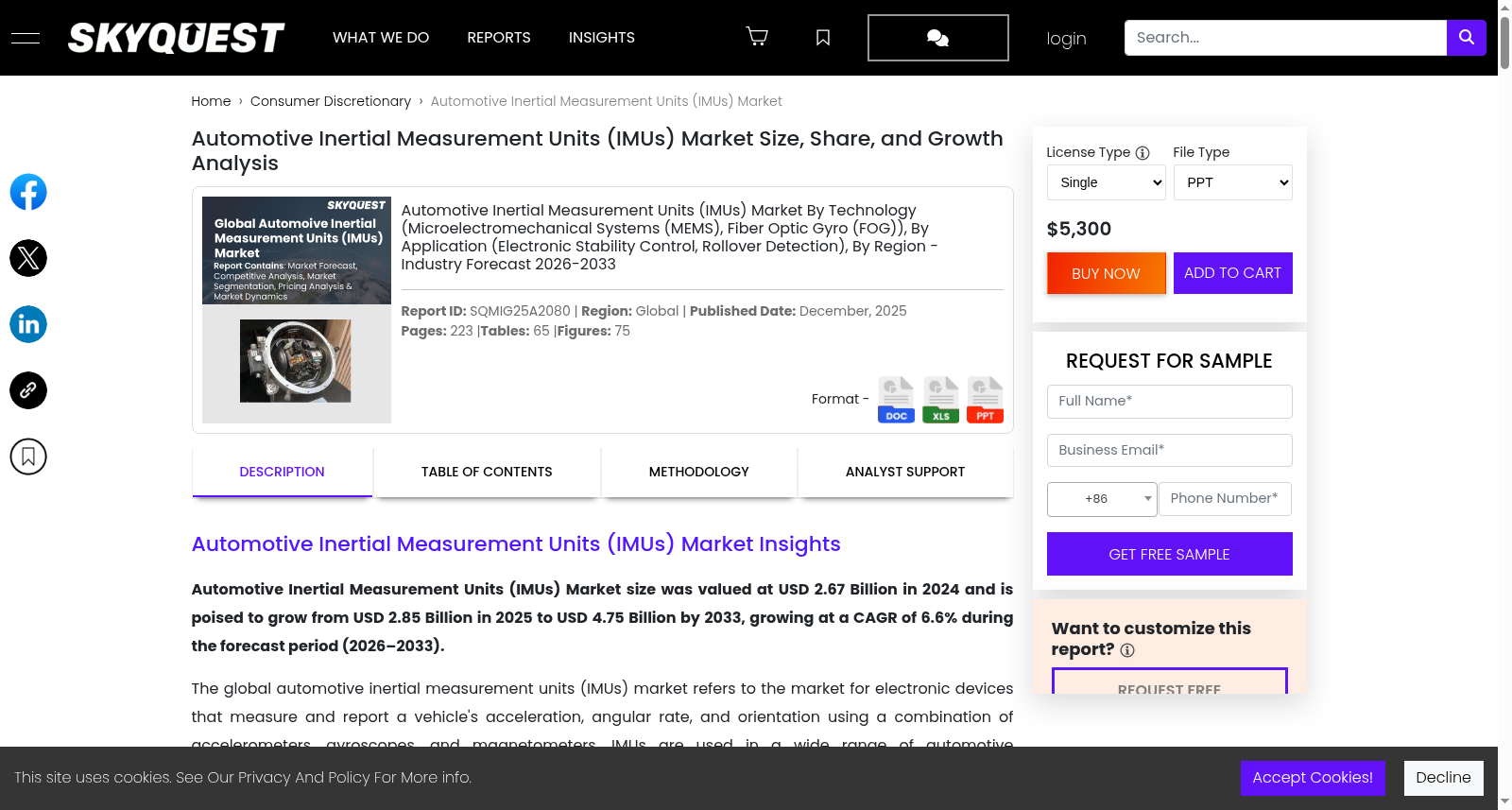The width and height of the screenshot is (1512, 810).
Task: Click Accept Cookies button
Action: [x=1313, y=778]
